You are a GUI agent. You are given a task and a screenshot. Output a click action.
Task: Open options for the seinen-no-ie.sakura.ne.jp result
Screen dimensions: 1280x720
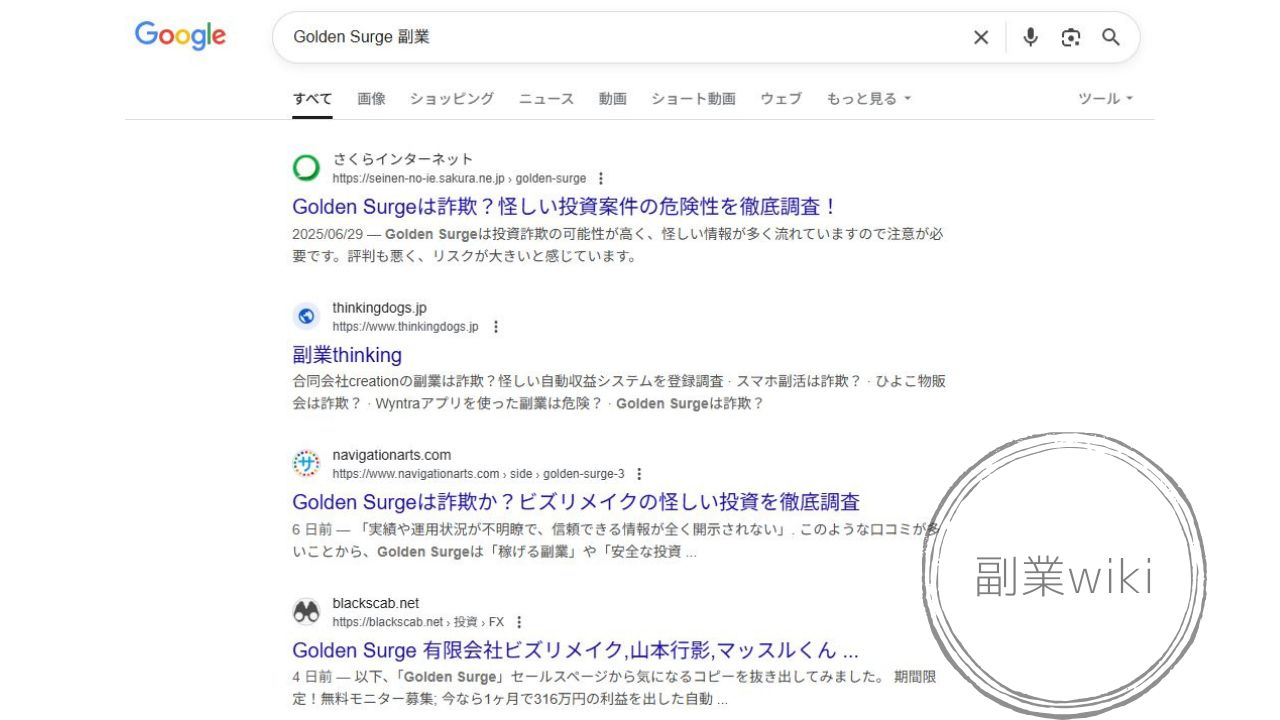(x=600, y=178)
